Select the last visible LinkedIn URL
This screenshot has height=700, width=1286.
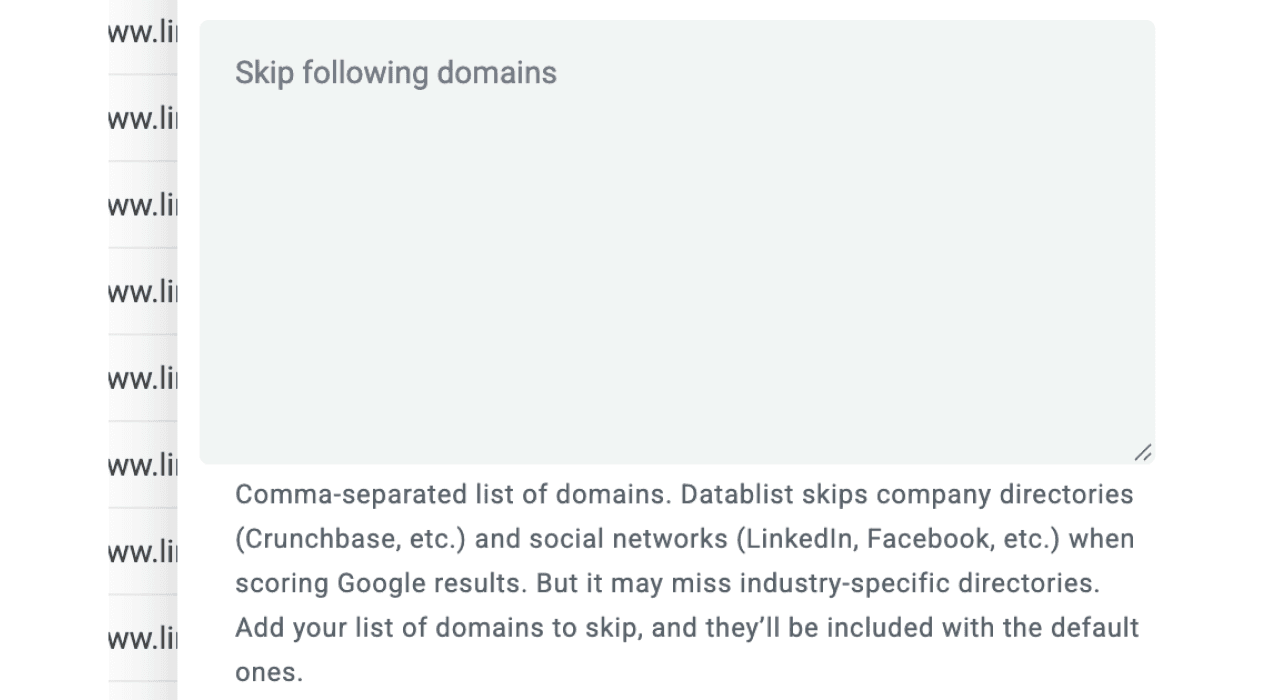pyautogui.click(x=140, y=638)
